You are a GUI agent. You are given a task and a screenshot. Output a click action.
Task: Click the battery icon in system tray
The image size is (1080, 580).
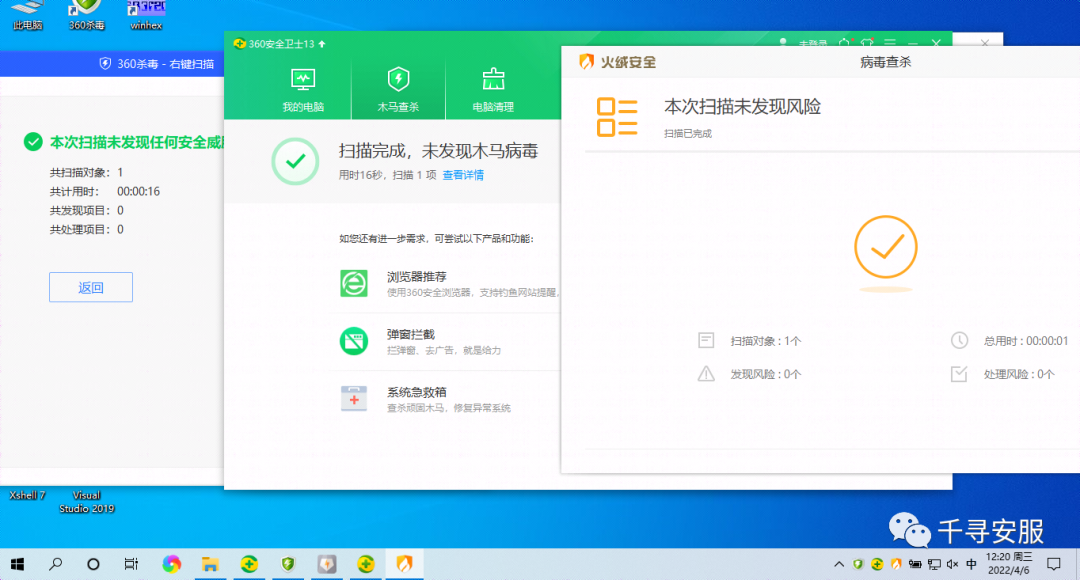pos(915,564)
